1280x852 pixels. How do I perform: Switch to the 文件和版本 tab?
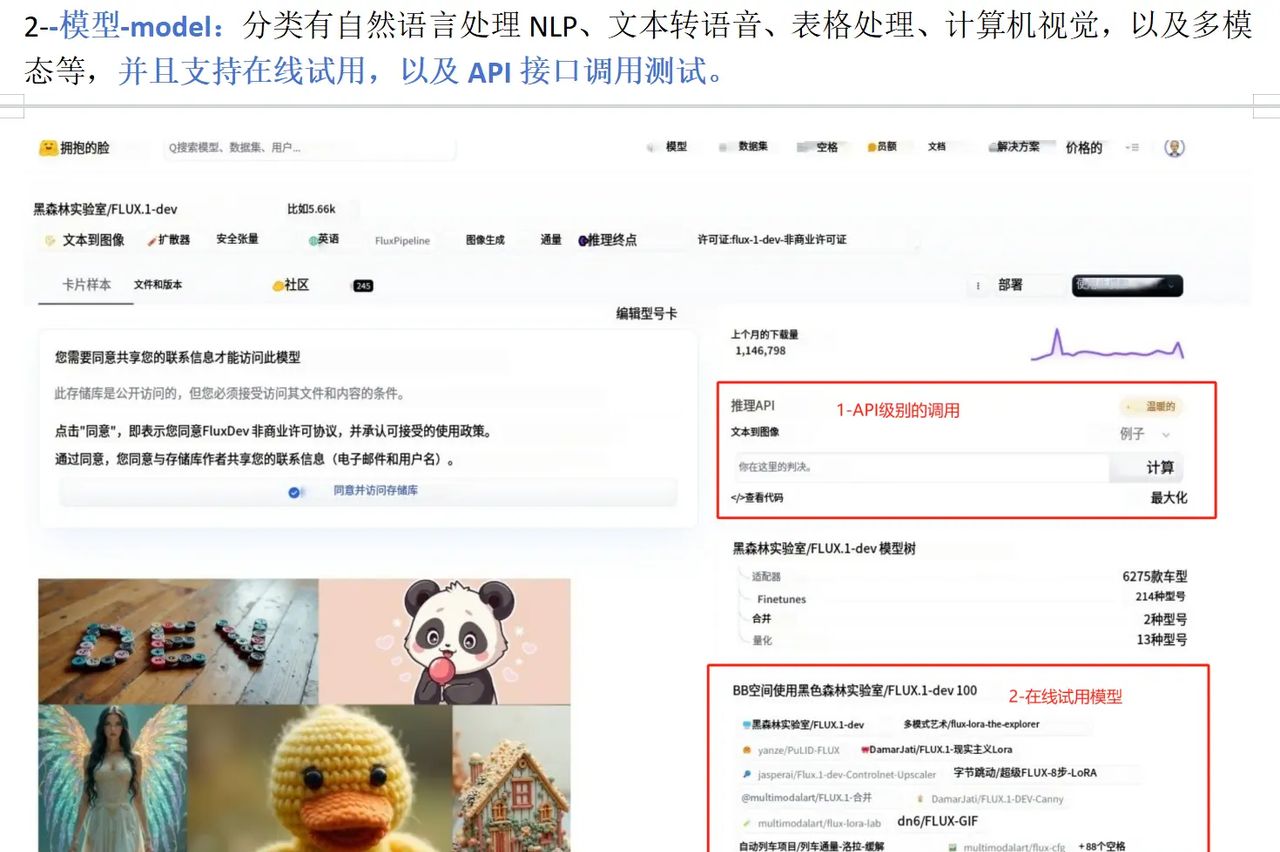coord(158,285)
